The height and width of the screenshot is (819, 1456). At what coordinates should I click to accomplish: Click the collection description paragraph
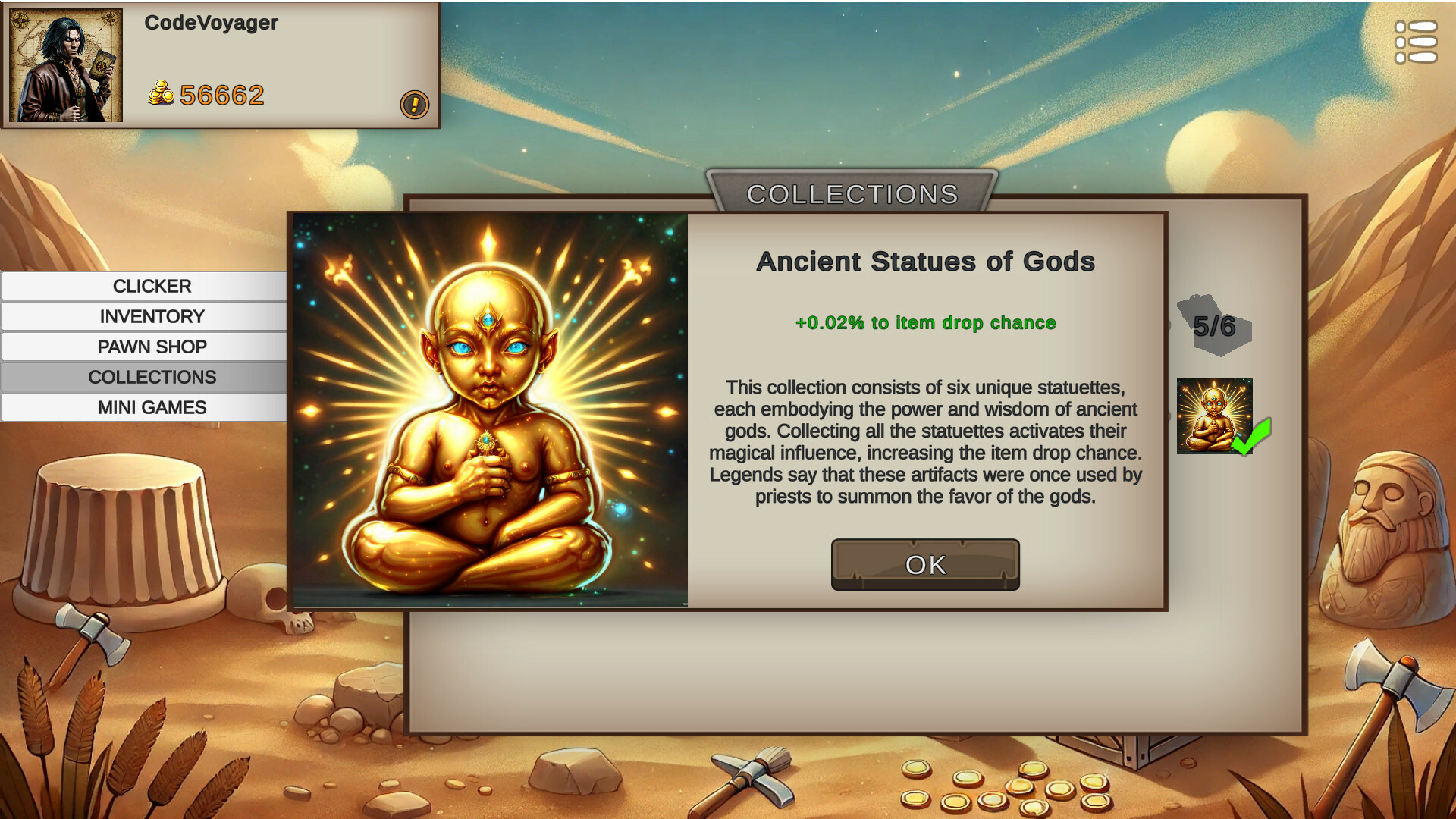click(925, 442)
